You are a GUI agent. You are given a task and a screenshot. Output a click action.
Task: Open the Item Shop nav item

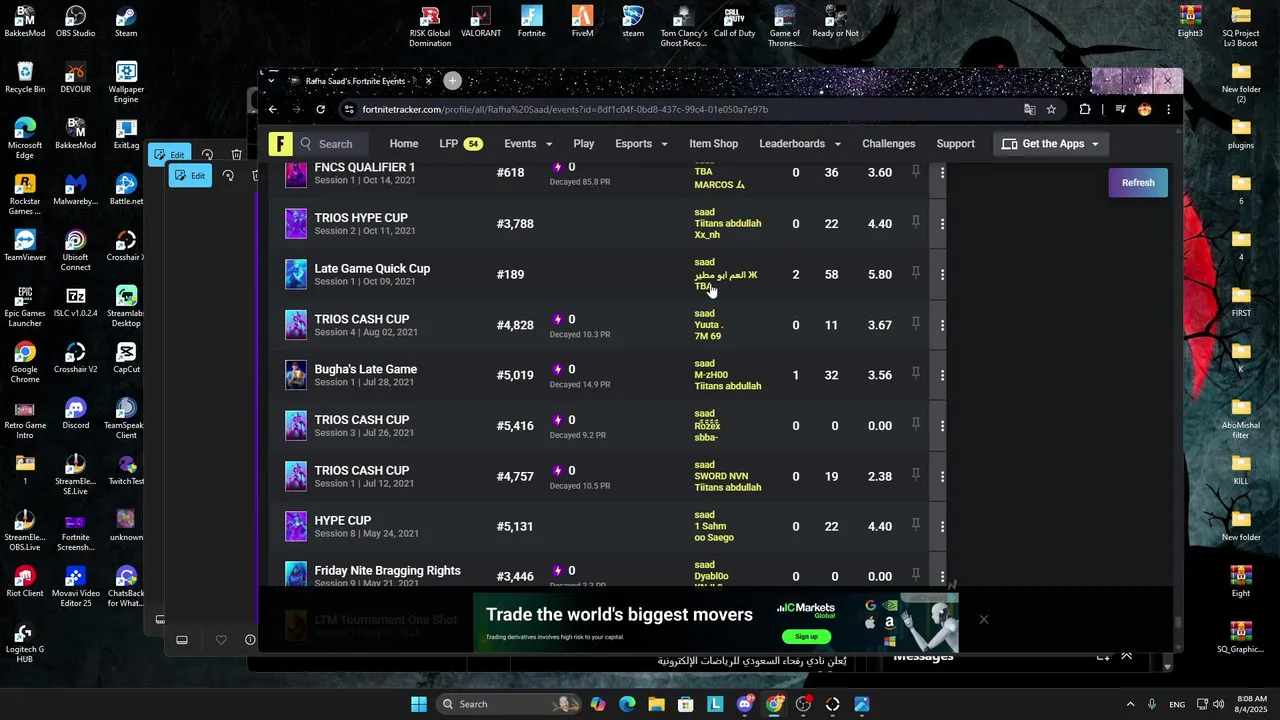713,144
